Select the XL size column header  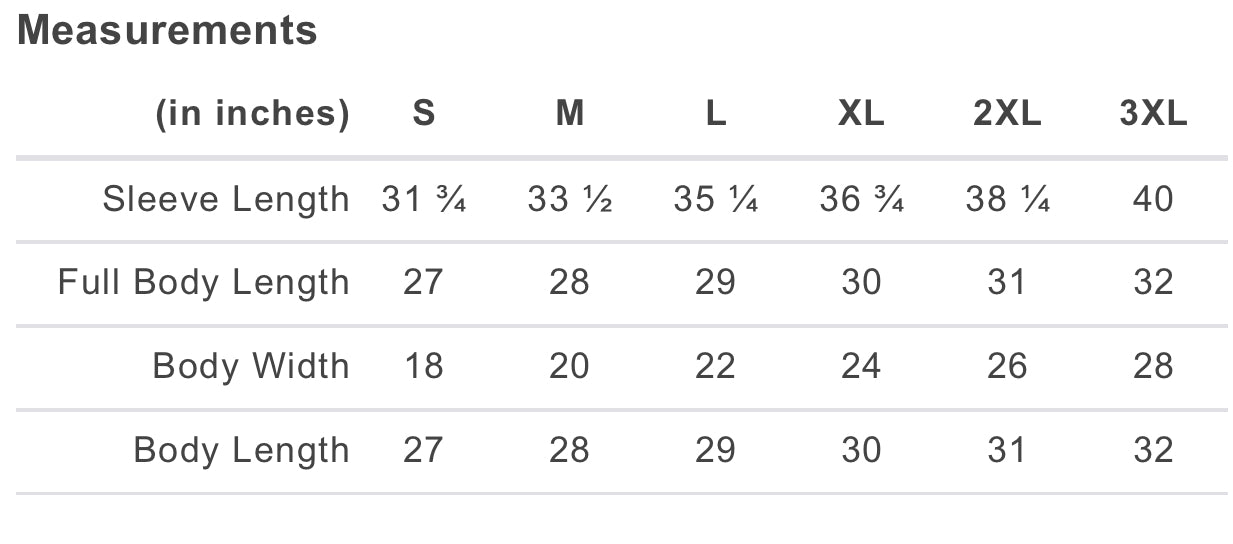coord(861,114)
